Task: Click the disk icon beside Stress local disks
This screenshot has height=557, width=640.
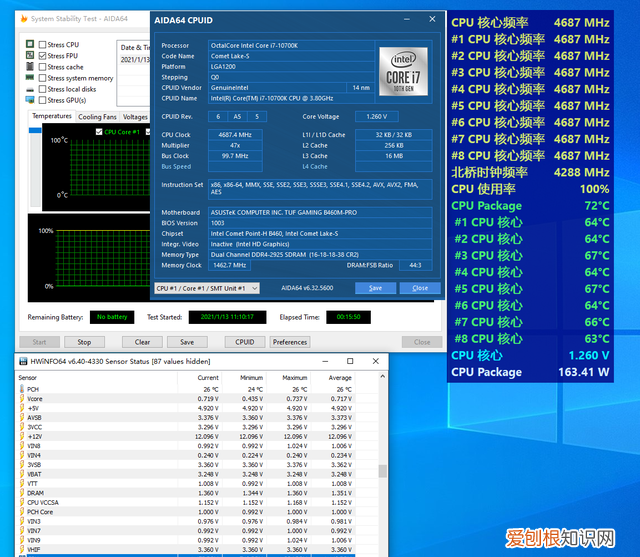Action: 30,89
